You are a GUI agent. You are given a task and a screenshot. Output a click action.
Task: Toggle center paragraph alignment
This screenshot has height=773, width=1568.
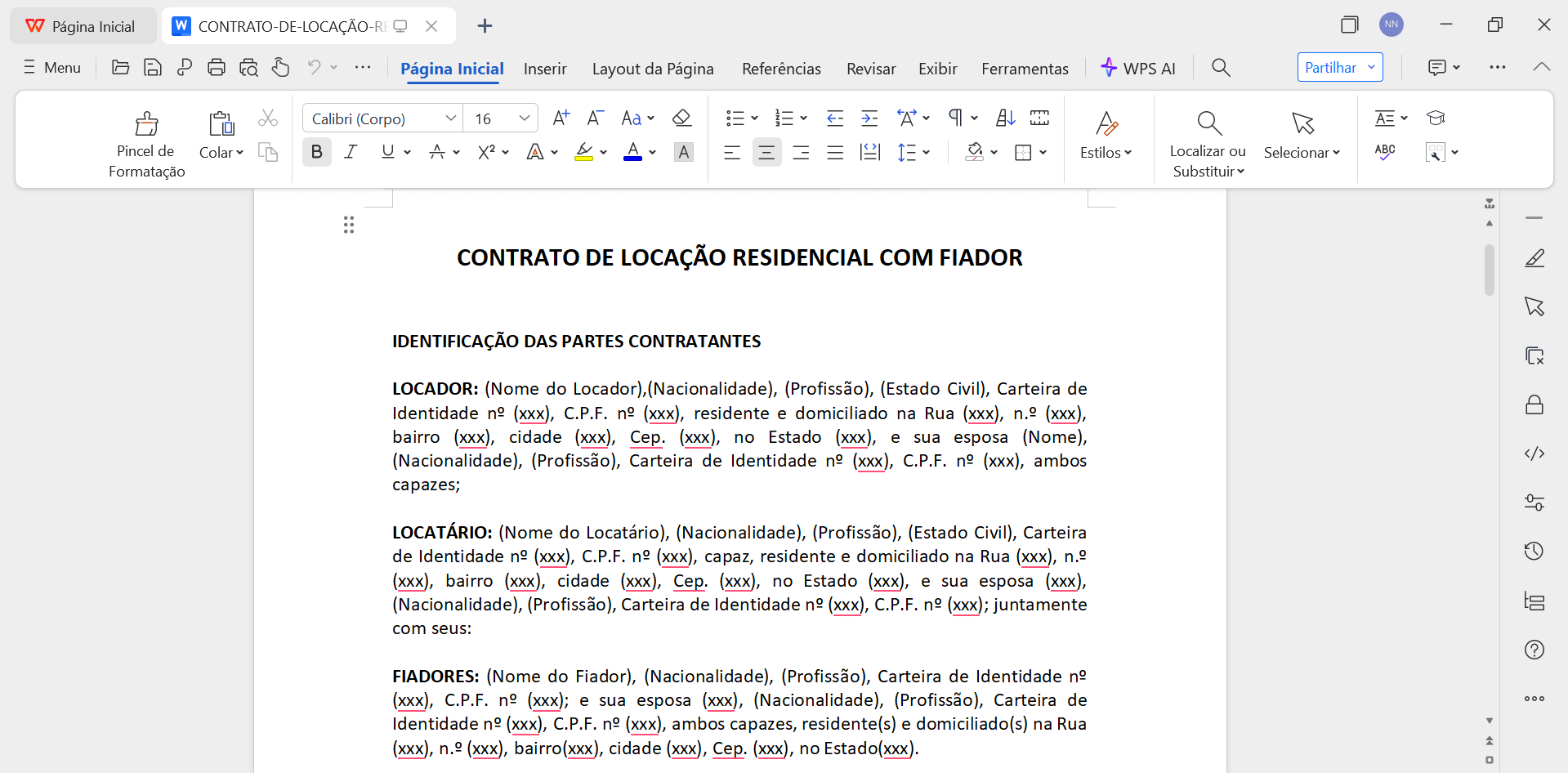(766, 152)
